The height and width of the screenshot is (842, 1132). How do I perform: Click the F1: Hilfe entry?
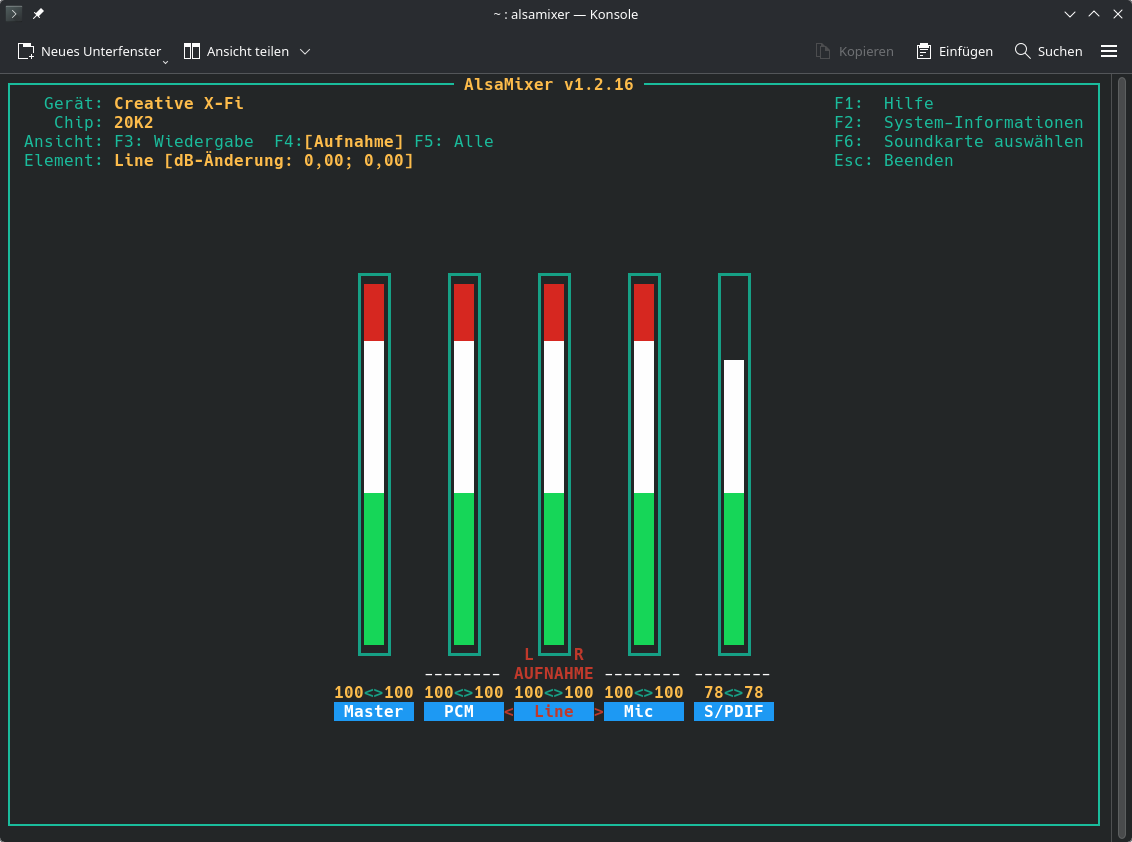(x=884, y=103)
